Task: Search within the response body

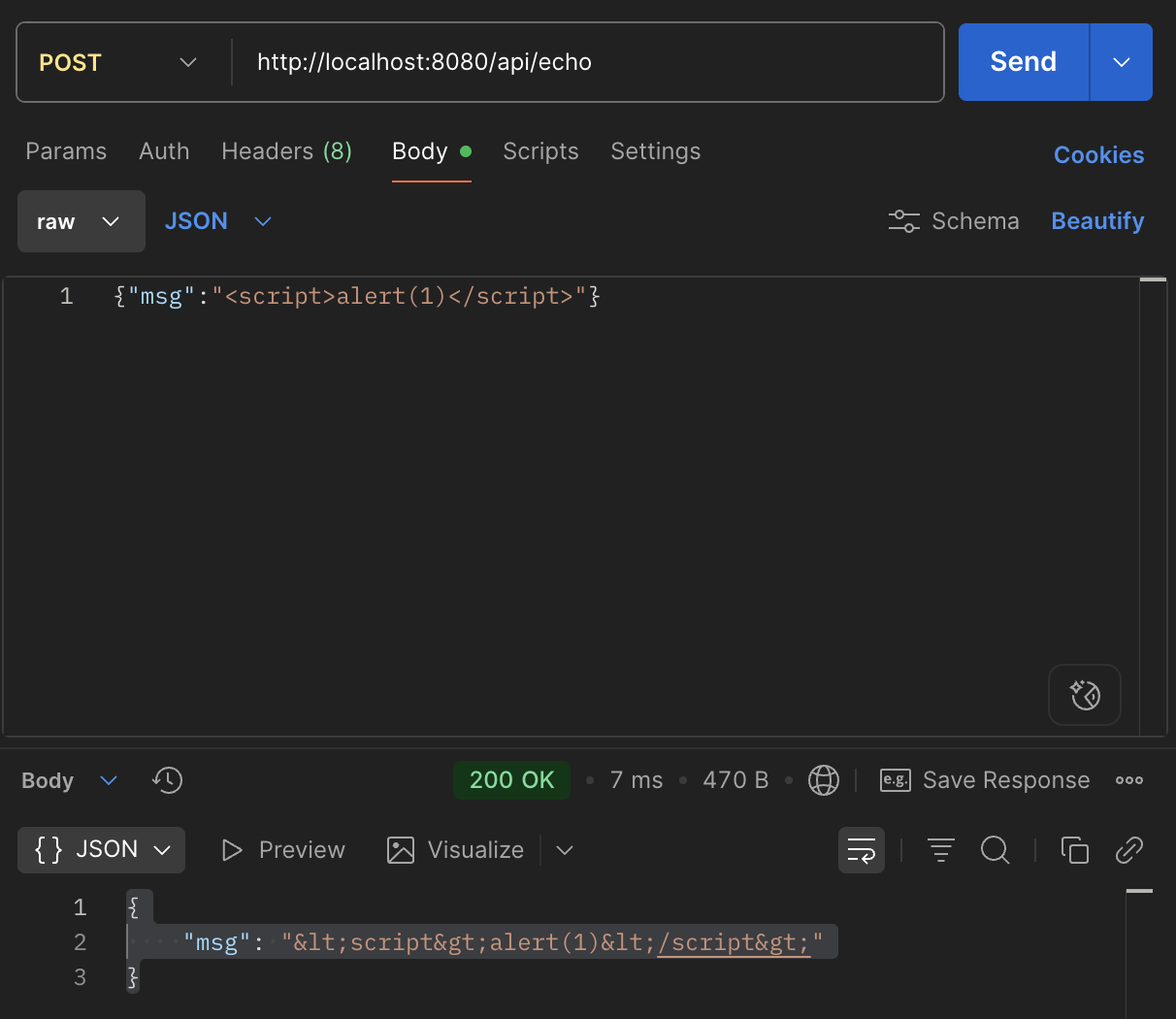Action: [996, 850]
